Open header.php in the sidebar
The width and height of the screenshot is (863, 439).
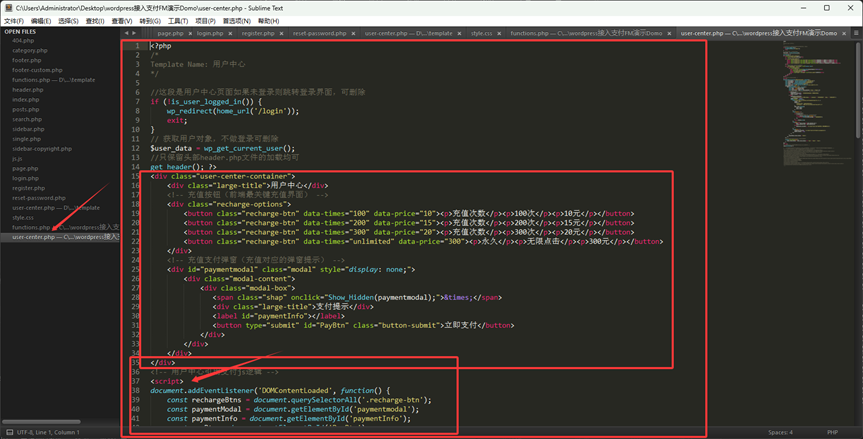[28, 90]
